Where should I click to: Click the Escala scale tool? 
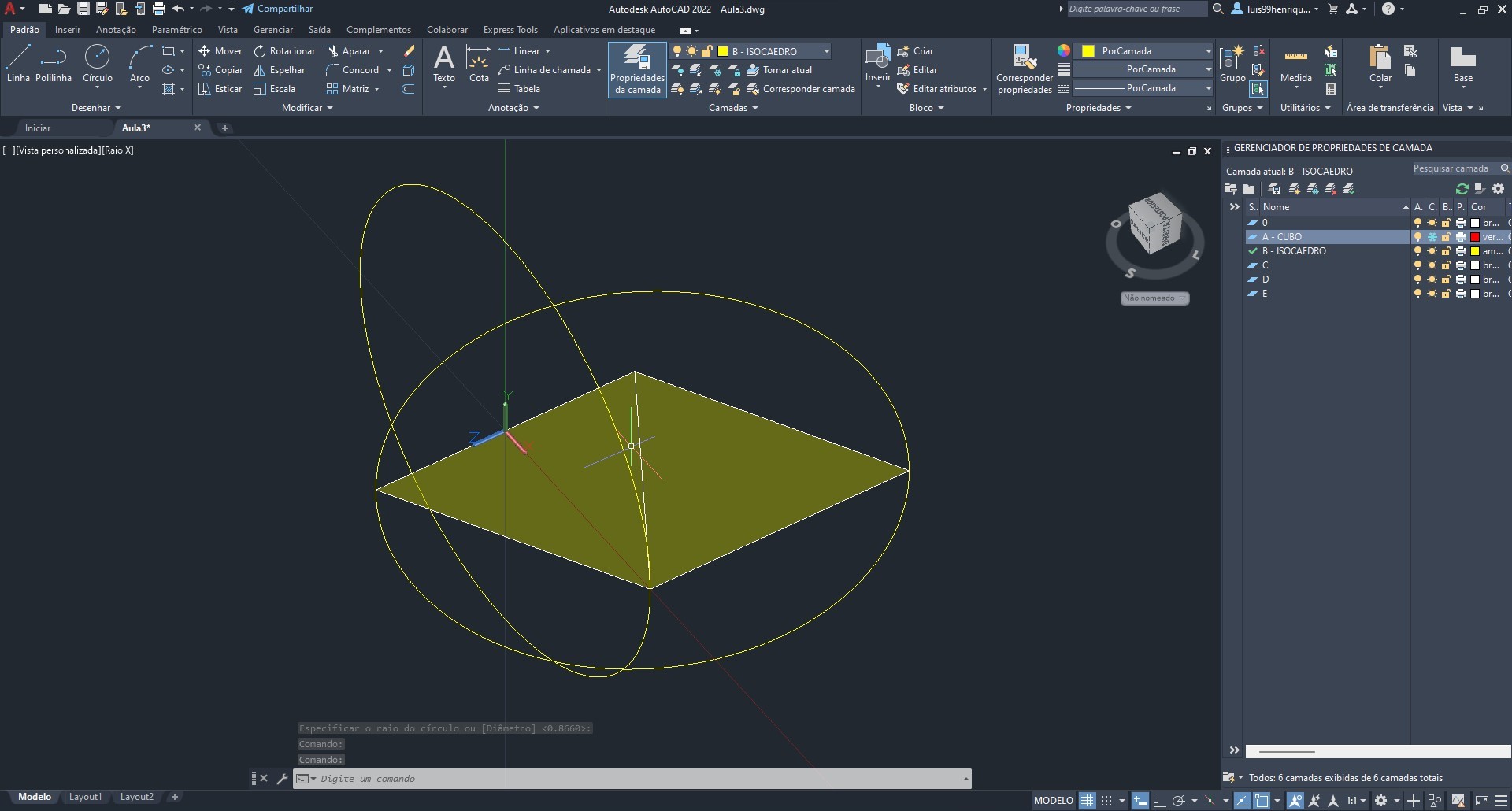click(x=275, y=89)
